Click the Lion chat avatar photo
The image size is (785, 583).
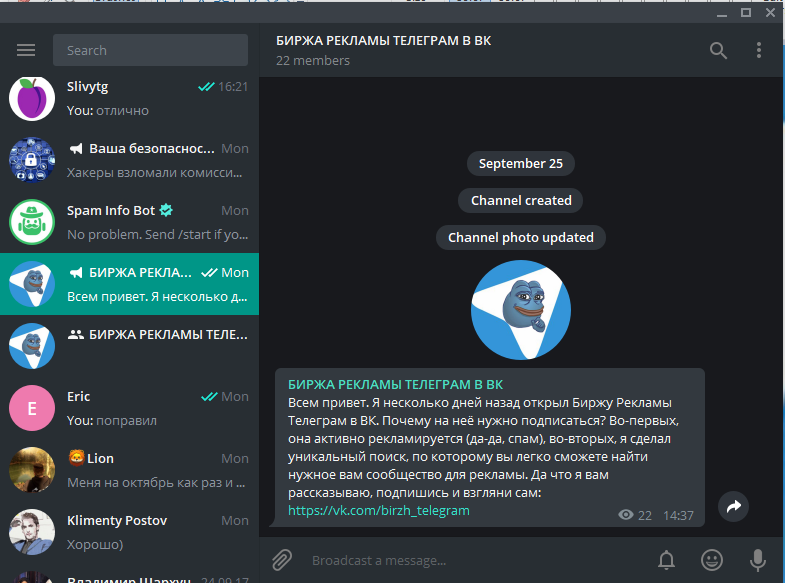pos(32,470)
